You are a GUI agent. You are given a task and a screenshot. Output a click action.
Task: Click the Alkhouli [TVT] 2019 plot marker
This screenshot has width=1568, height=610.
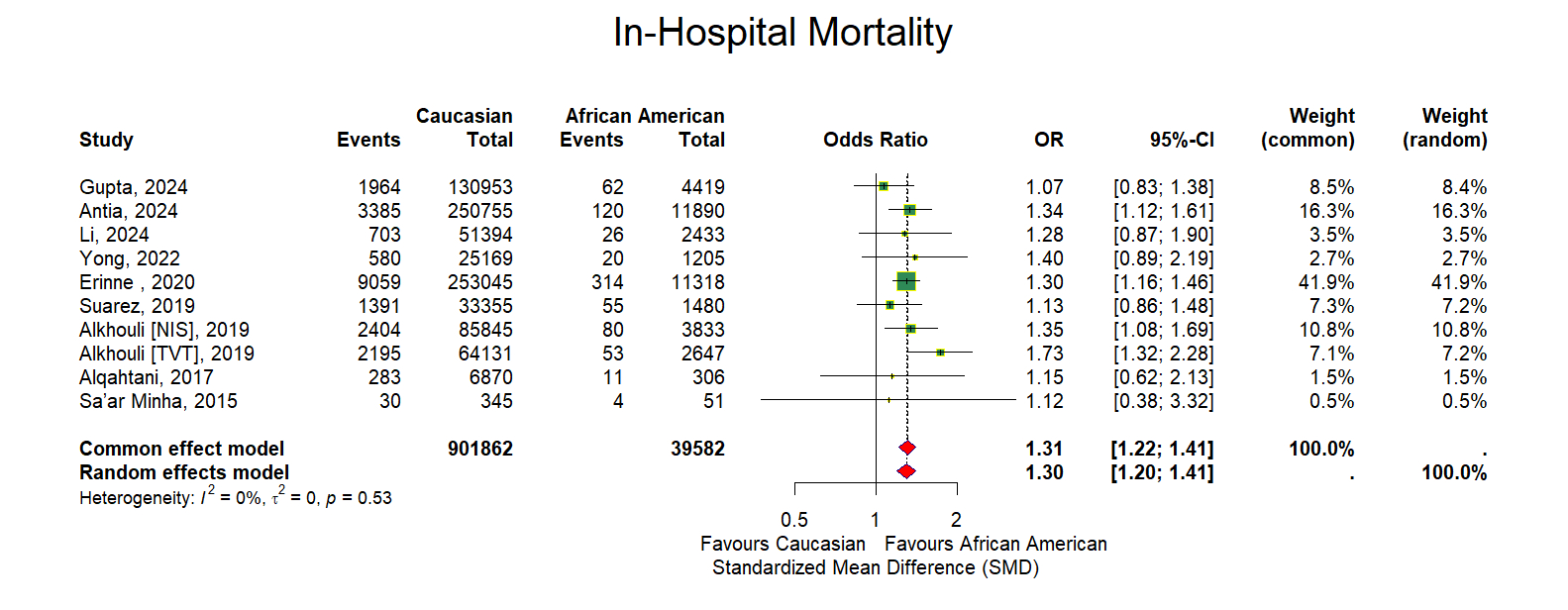point(940,353)
